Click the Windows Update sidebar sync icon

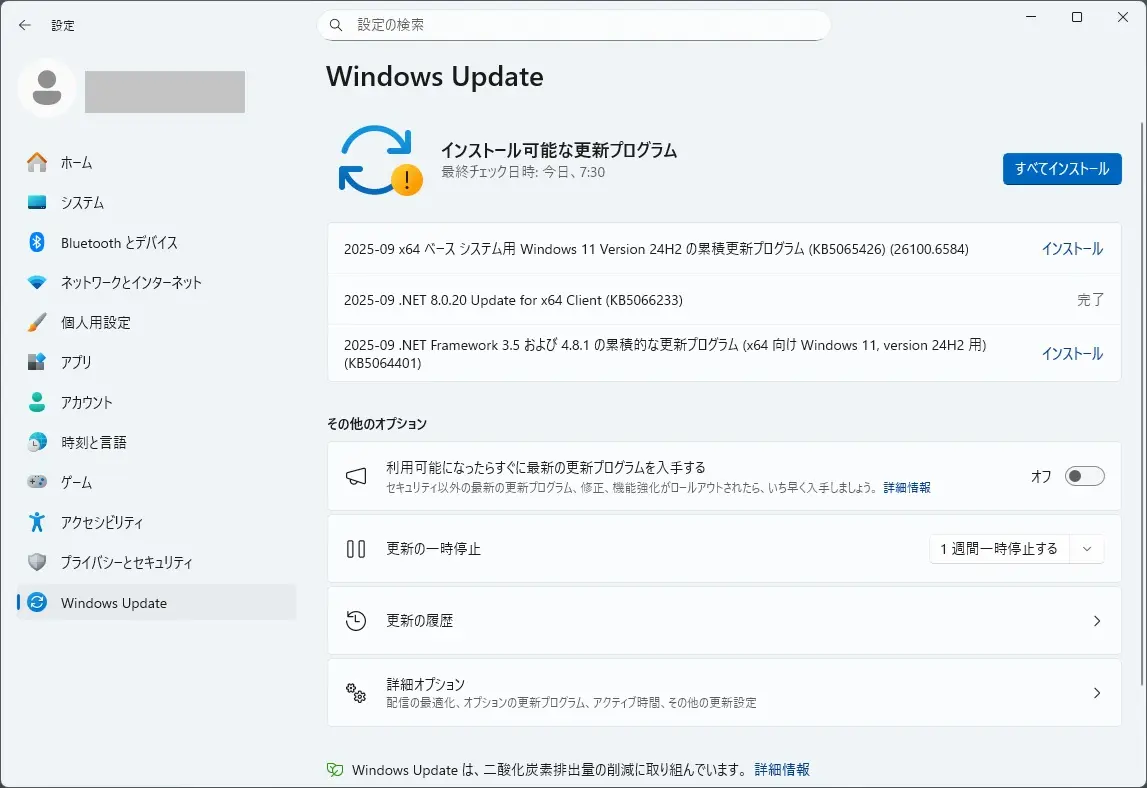[x=37, y=602]
